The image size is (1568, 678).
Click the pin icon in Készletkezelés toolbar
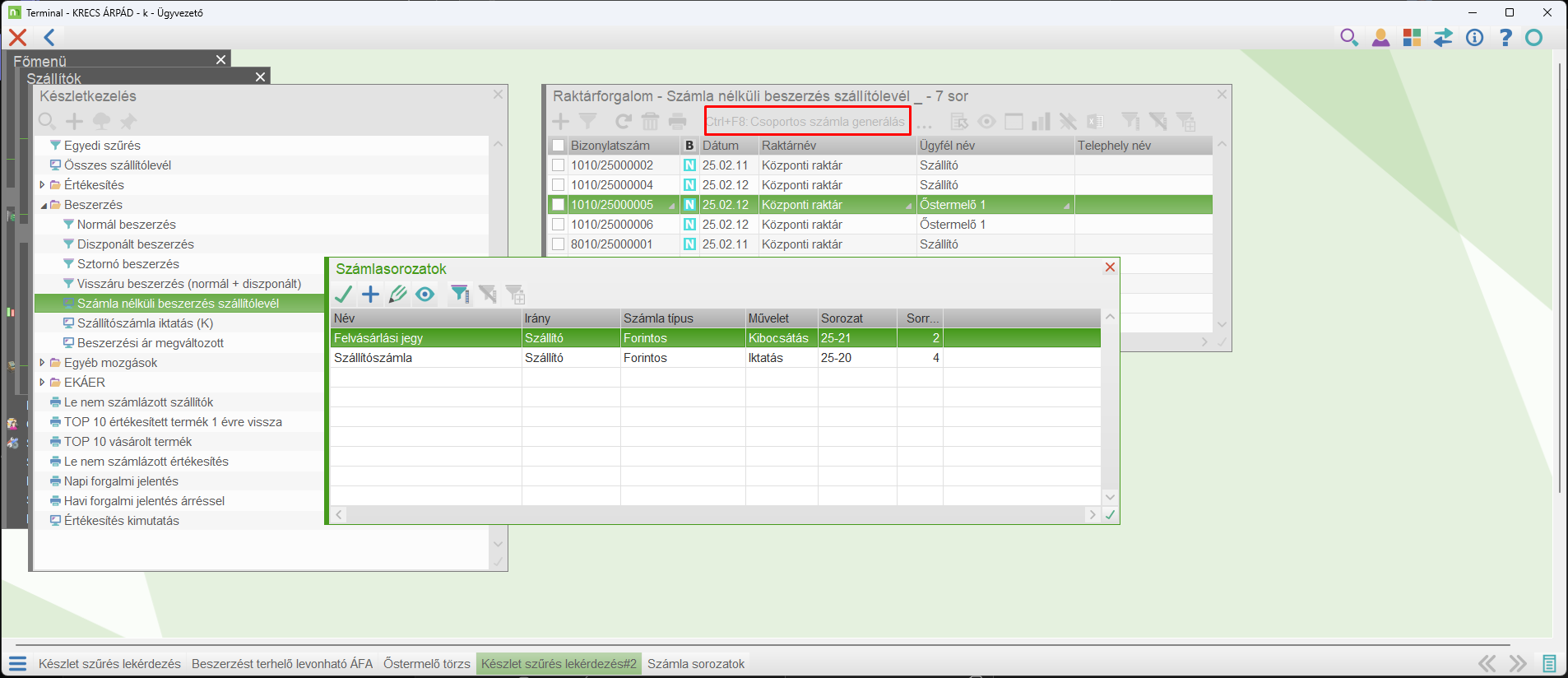click(128, 122)
